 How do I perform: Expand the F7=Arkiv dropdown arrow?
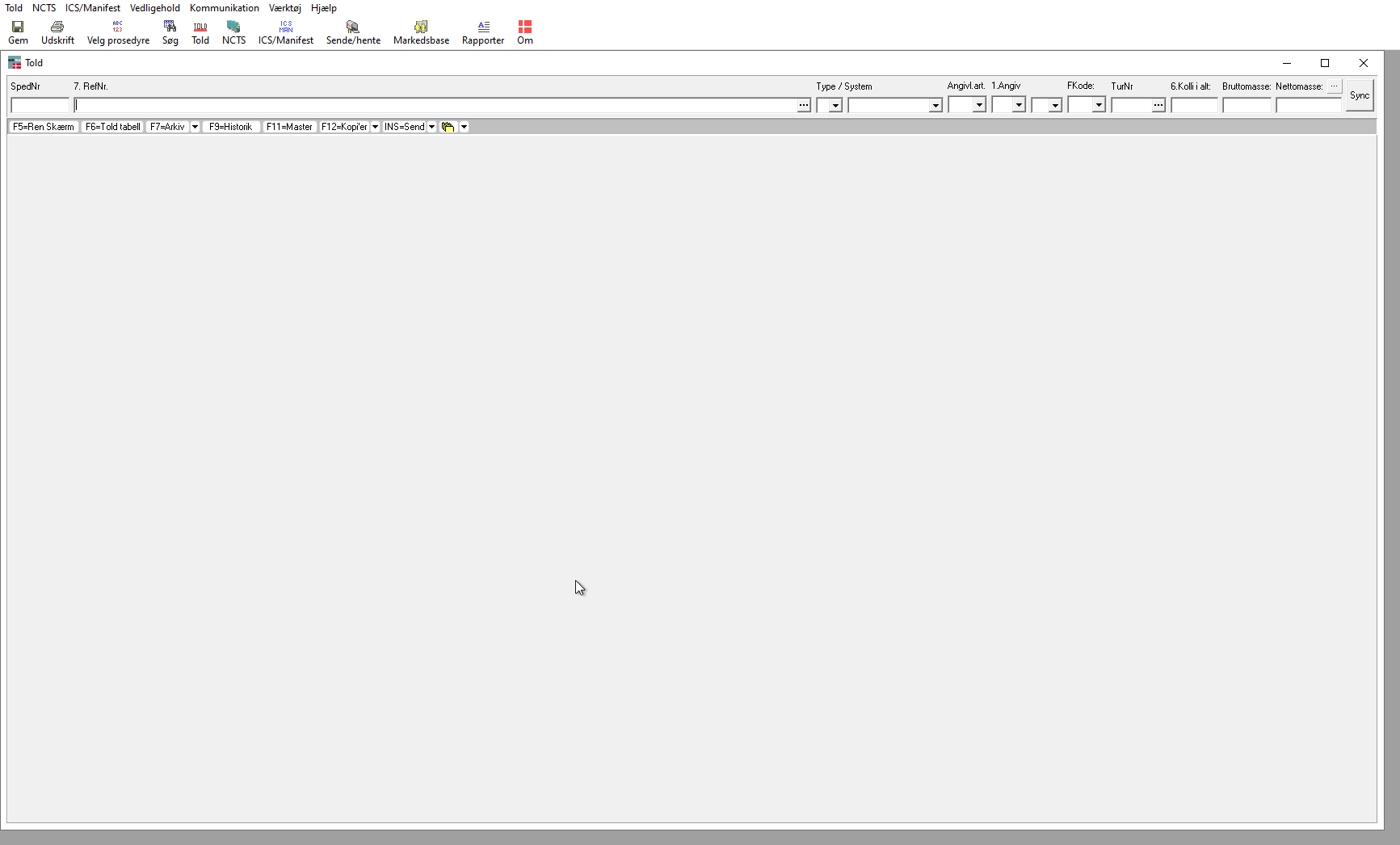[195, 127]
